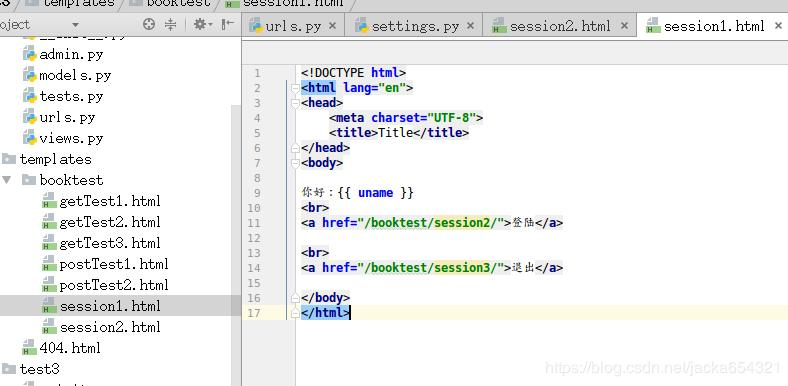The height and width of the screenshot is (386, 788).
Task: Open getTest2.html in the tree
Action: (110, 223)
